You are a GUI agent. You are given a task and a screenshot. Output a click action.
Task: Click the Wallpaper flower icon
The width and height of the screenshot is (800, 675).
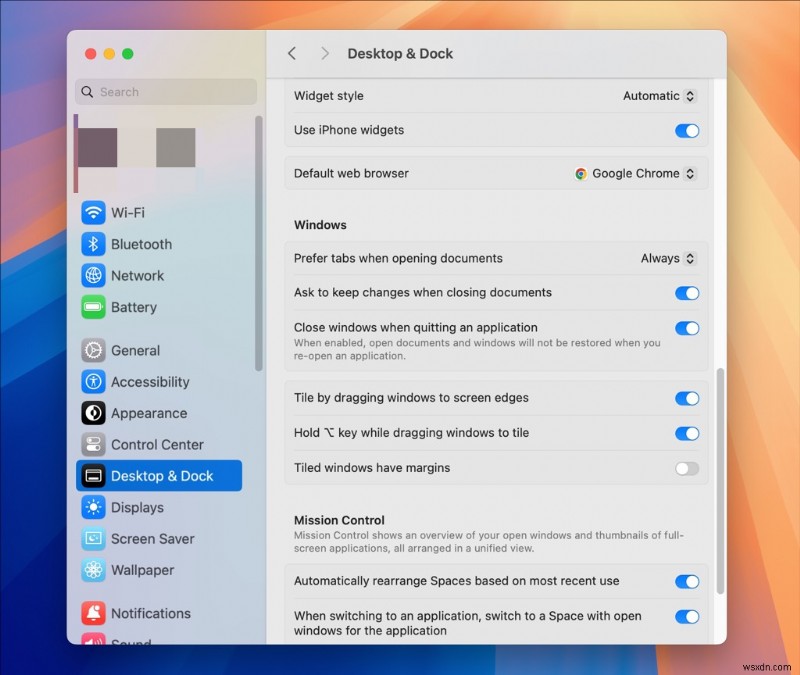(x=93, y=570)
